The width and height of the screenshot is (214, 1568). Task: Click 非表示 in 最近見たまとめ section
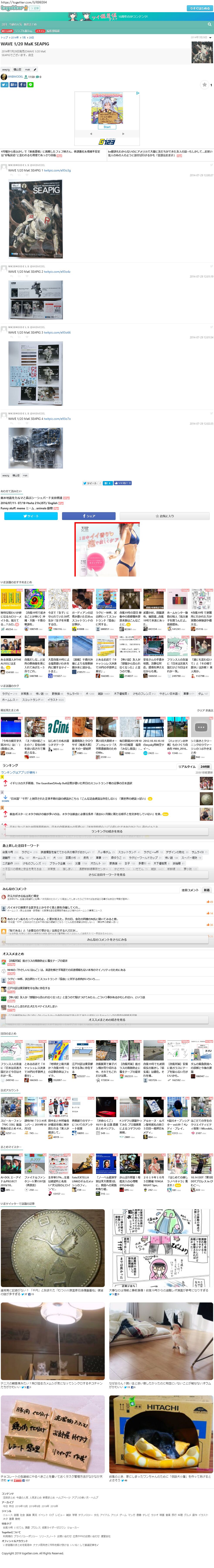tap(210, 710)
